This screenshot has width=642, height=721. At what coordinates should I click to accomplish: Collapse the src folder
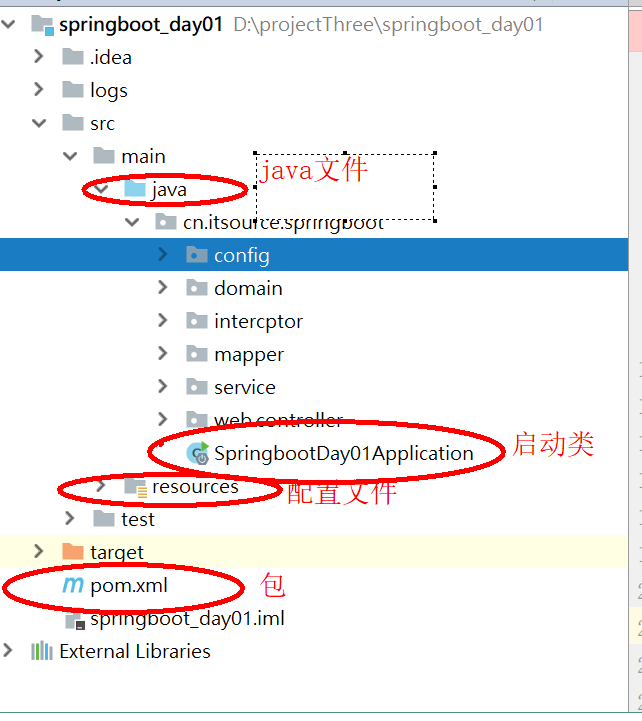[x=39, y=123]
